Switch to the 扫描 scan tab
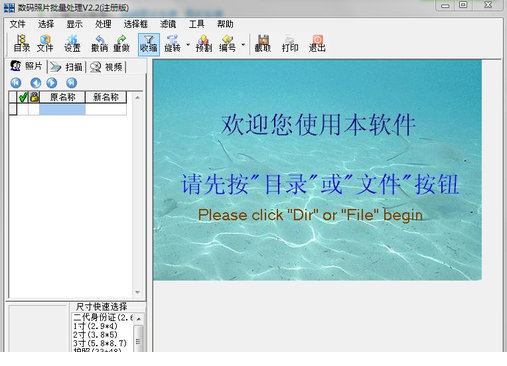 point(66,67)
